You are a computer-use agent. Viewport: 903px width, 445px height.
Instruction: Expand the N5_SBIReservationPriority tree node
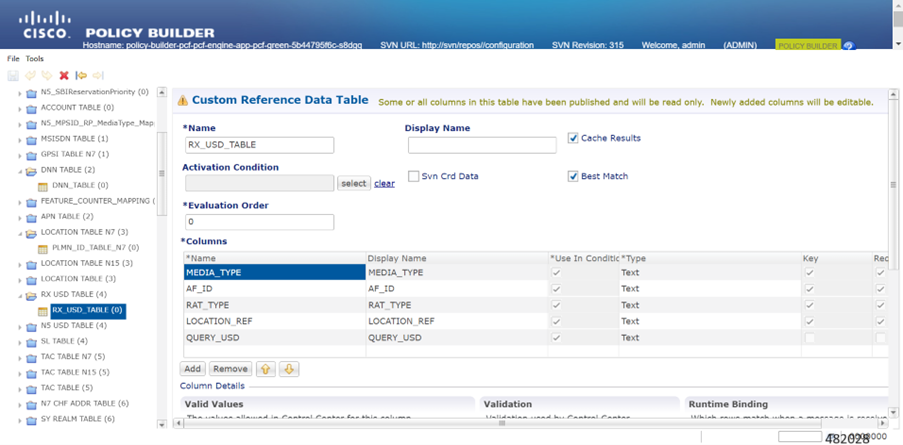tap(20, 93)
